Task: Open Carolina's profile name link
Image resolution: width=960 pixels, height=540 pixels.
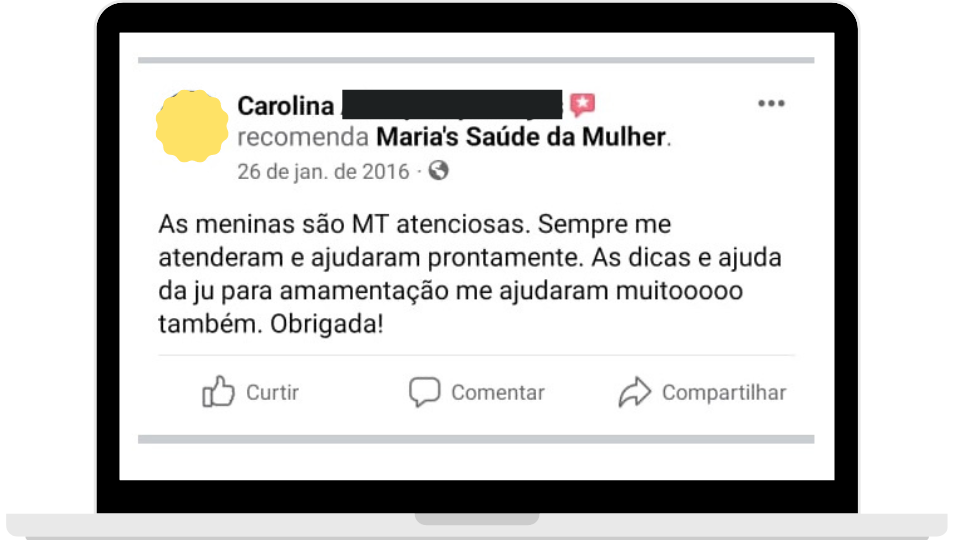Action: click(286, 105)
